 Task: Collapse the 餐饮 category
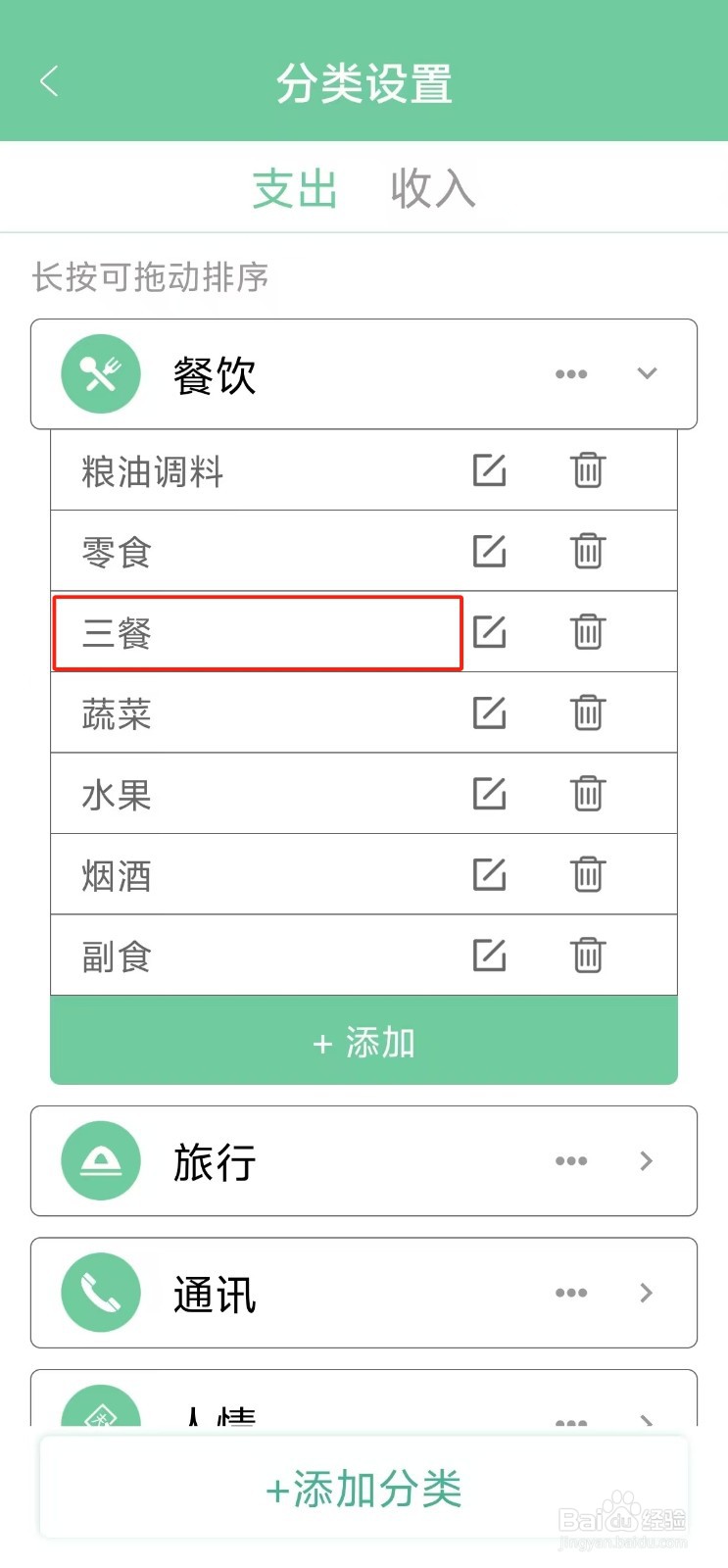(x=647, y=373)
